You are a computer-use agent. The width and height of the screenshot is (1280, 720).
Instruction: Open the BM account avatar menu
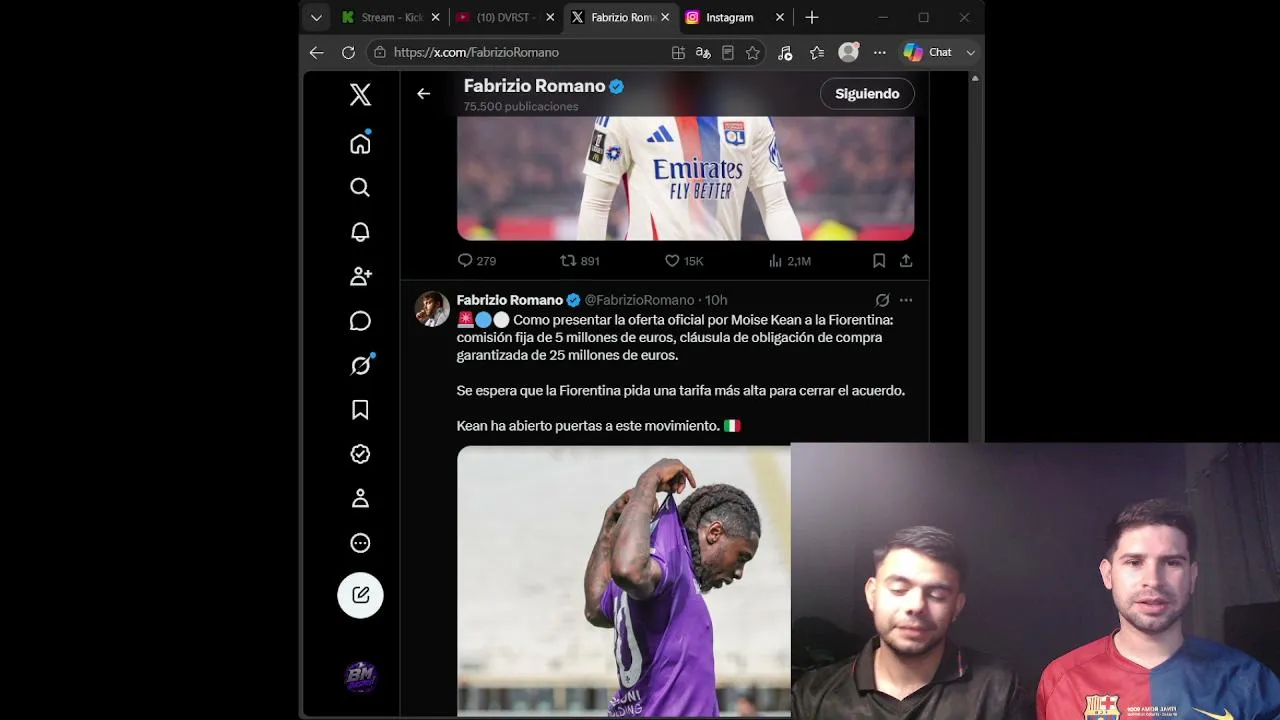(x=360, y=677)
